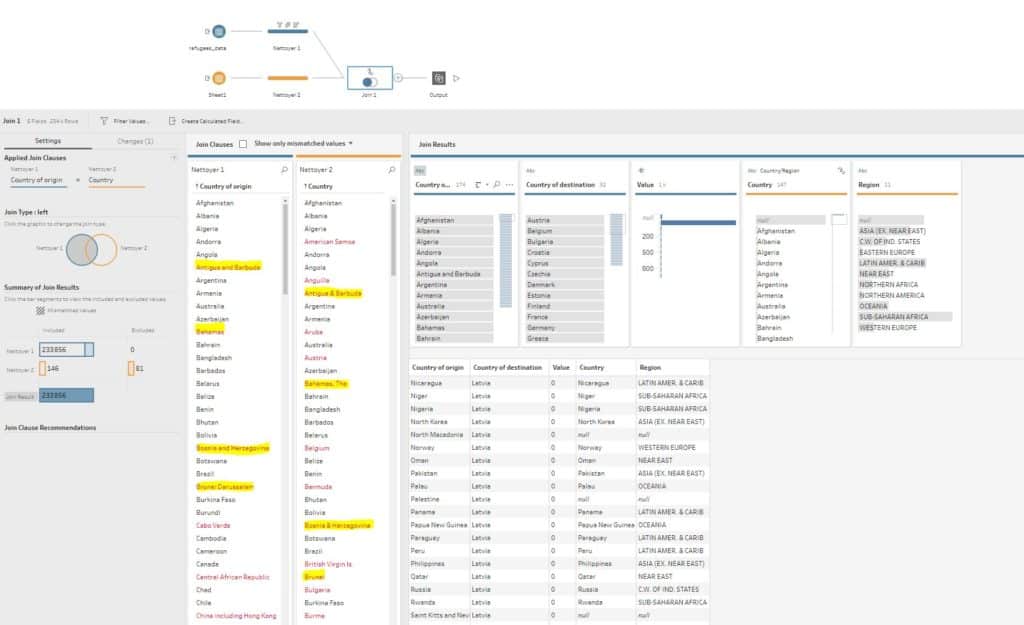Click the Nettoyer 2 excluded bar 81
The height and width of the screenshot is (625, 1024).
[131, 368]
